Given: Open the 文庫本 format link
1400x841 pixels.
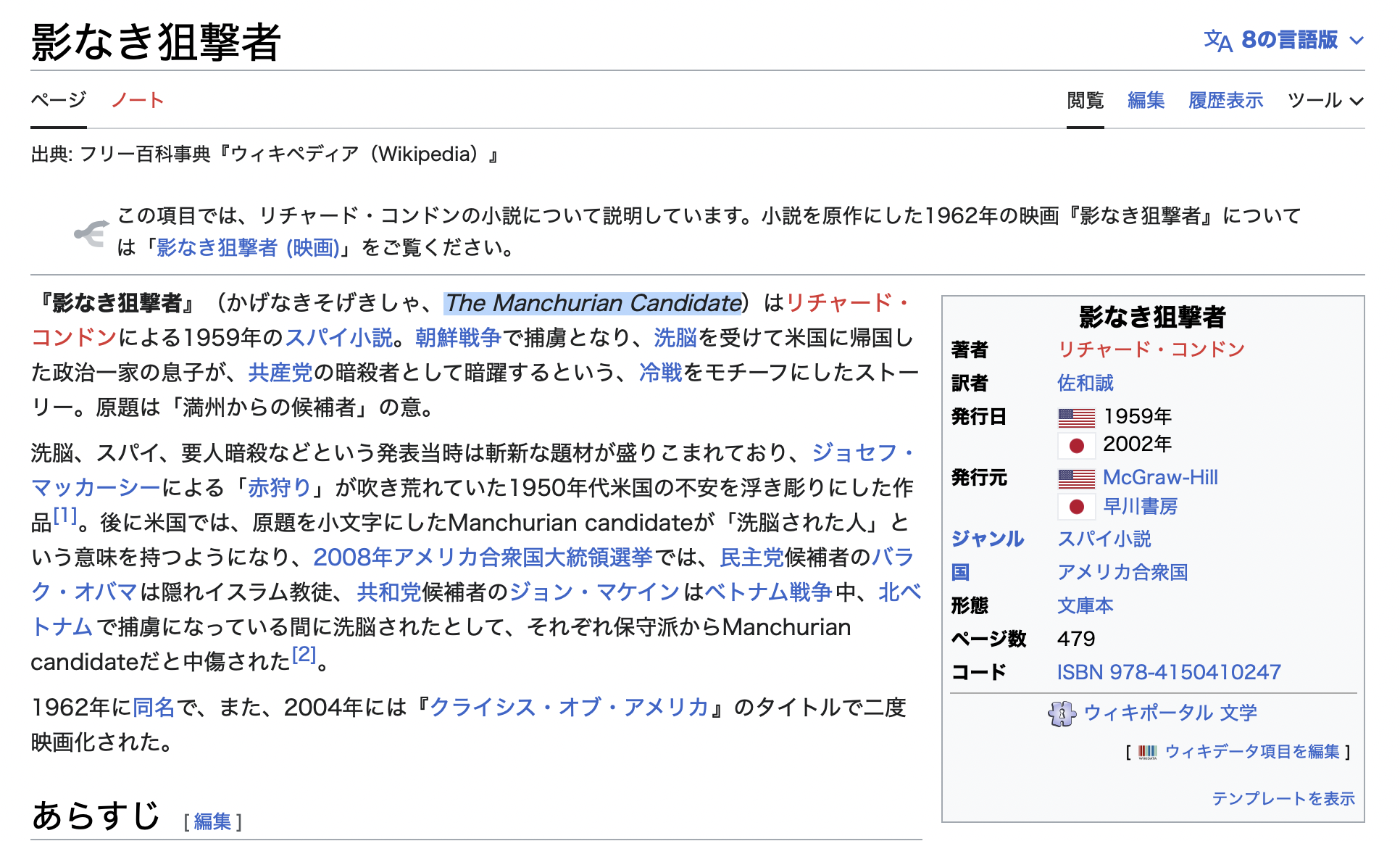Looking at the screenshot, I should click(1085, 605).
